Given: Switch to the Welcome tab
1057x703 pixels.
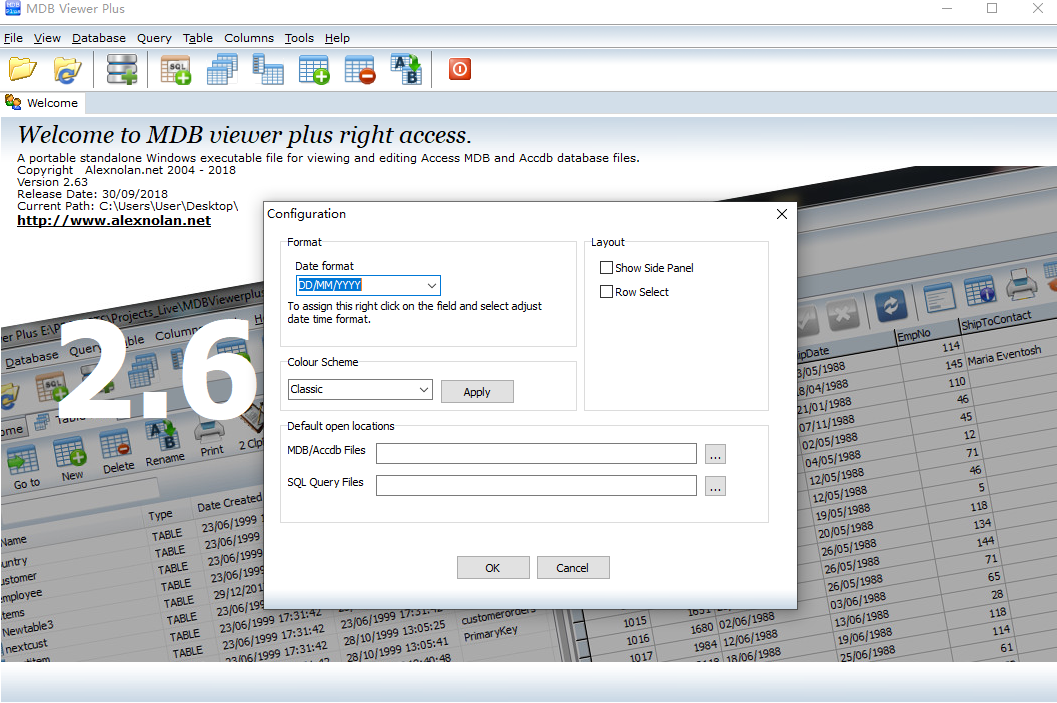Looking at the screenshot, I should 52,102.
